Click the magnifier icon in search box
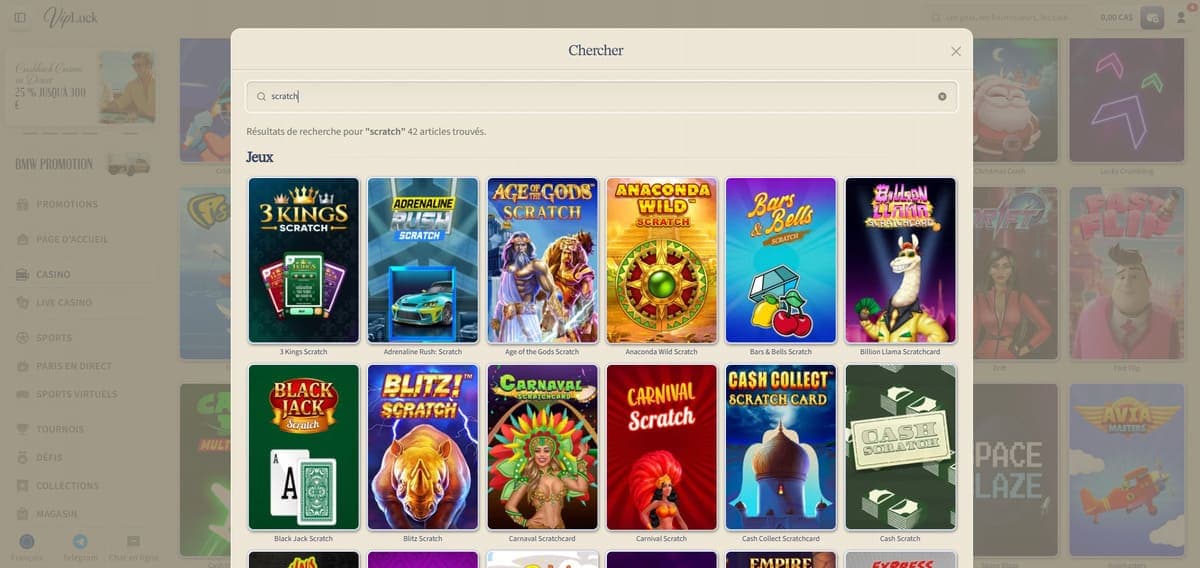Viewport: 1200px width, 568px height. [x=261, y=97]
